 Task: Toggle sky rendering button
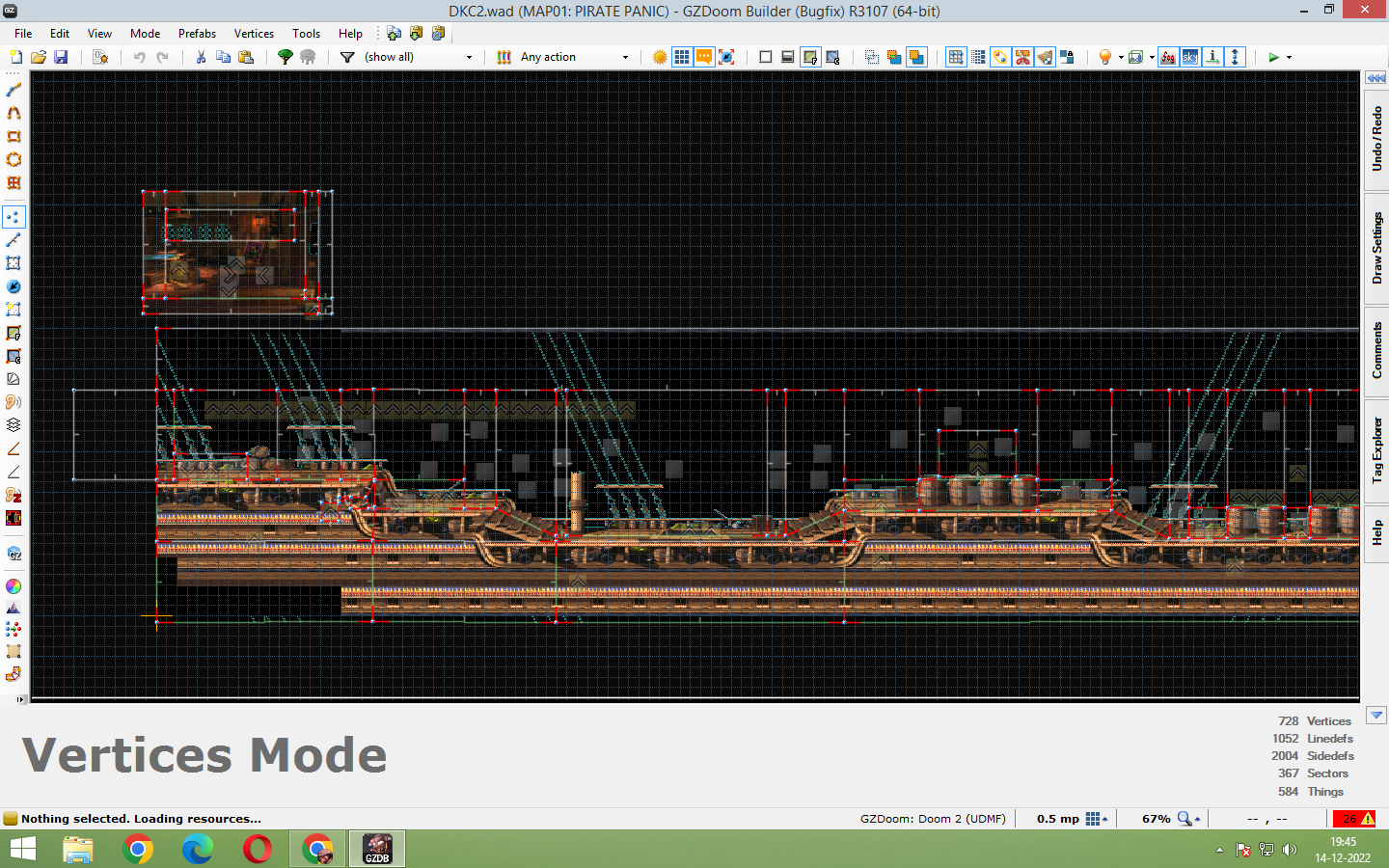click(x=1190, y=57)
